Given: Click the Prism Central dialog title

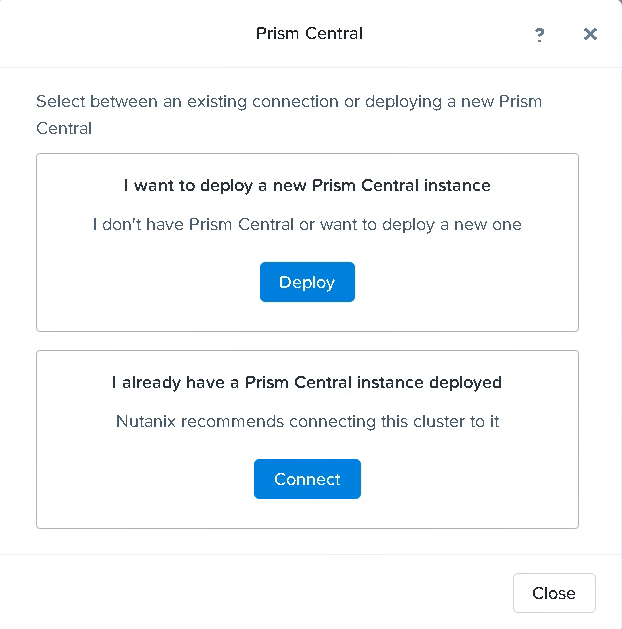Looking at the screenshot, I should [309, 34].
